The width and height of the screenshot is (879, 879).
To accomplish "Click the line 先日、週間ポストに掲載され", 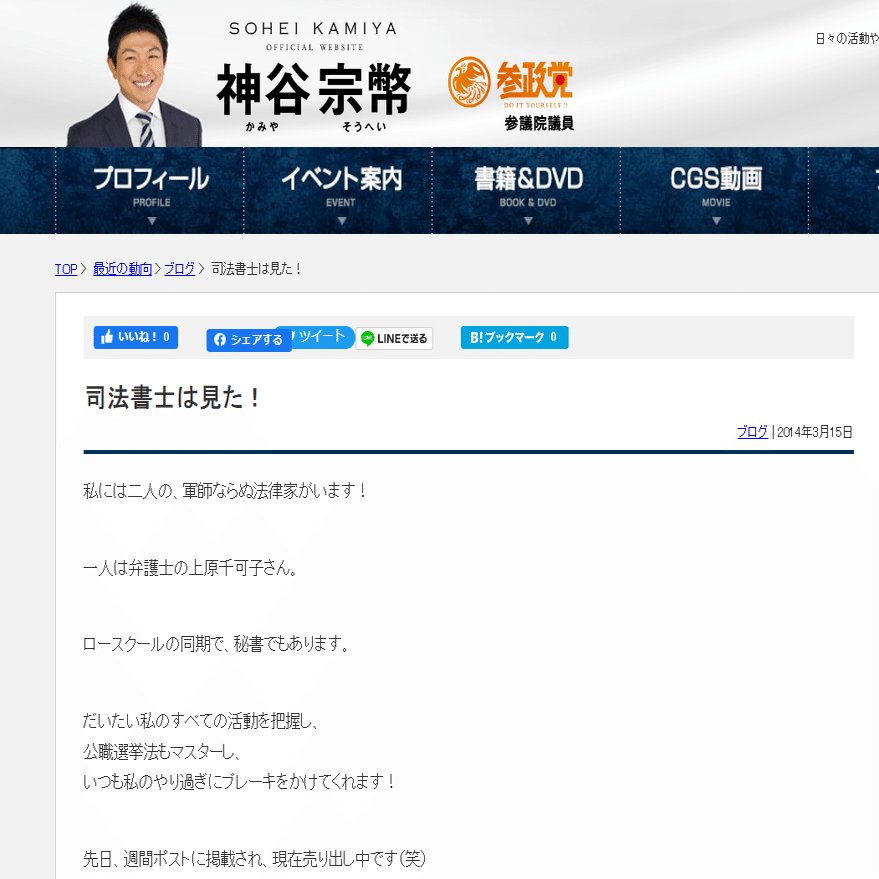I will [x=174, y=859].
